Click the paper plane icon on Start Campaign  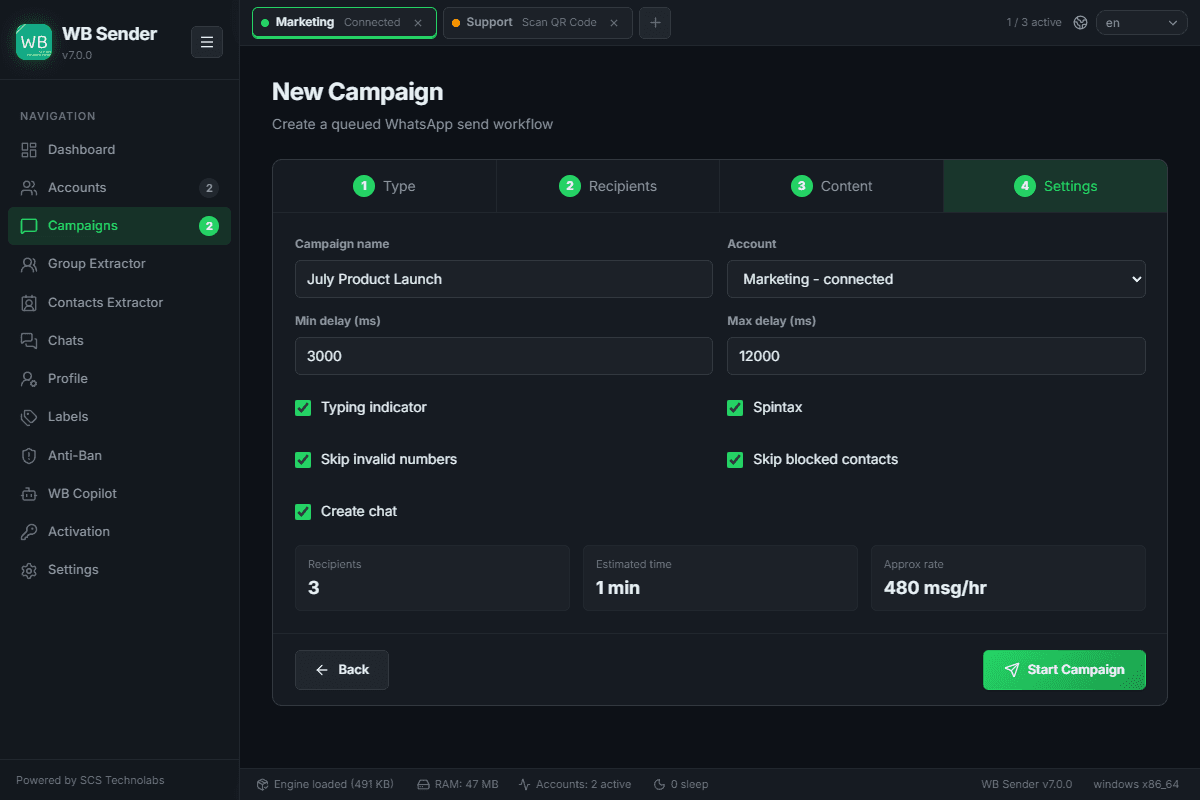1012,670
